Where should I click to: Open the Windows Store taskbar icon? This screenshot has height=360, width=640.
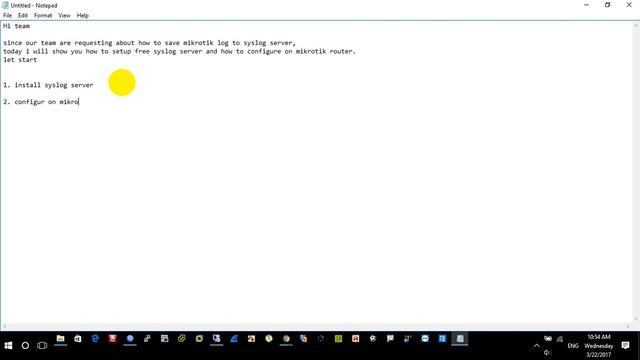78,339
